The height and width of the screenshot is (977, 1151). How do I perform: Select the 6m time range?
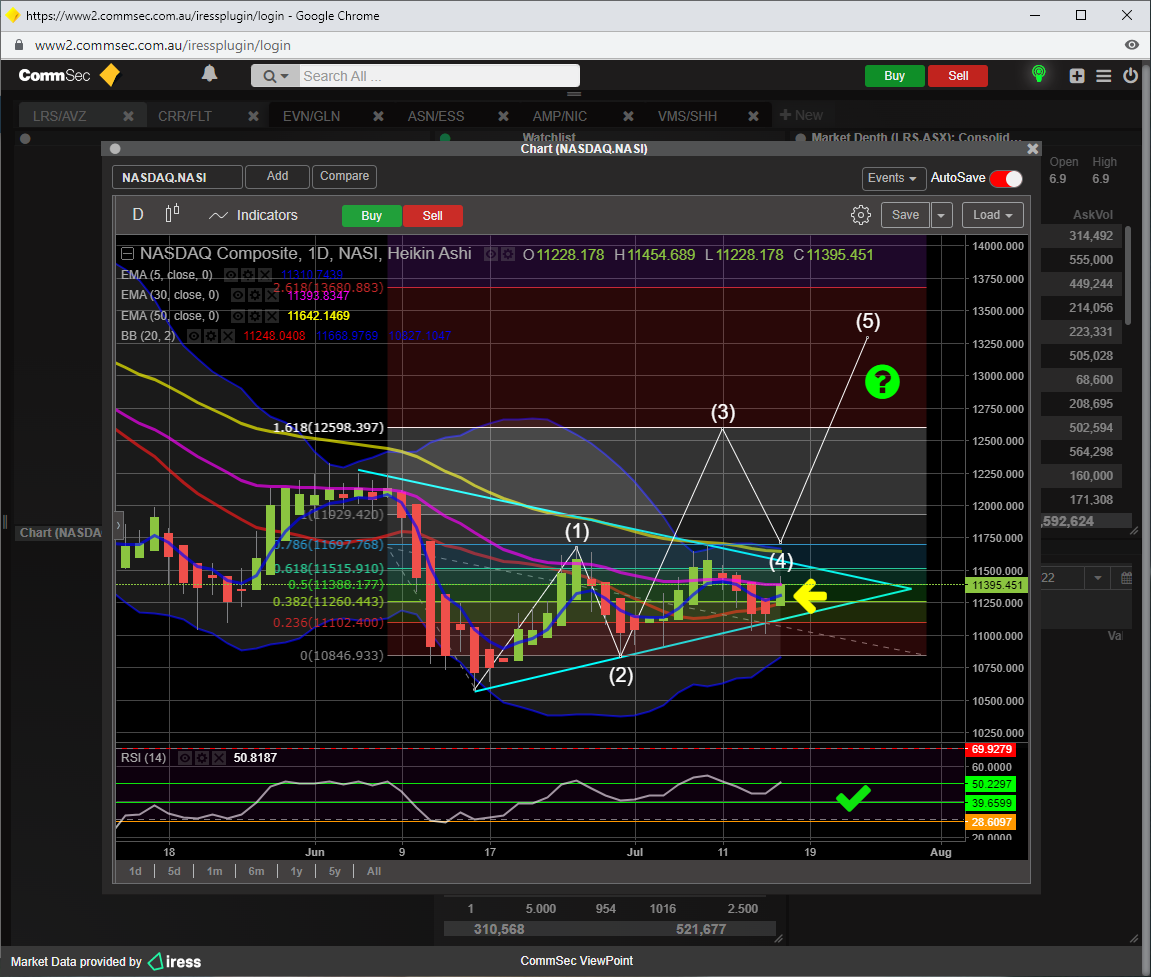pyautogui.click(x=256, y=871)
